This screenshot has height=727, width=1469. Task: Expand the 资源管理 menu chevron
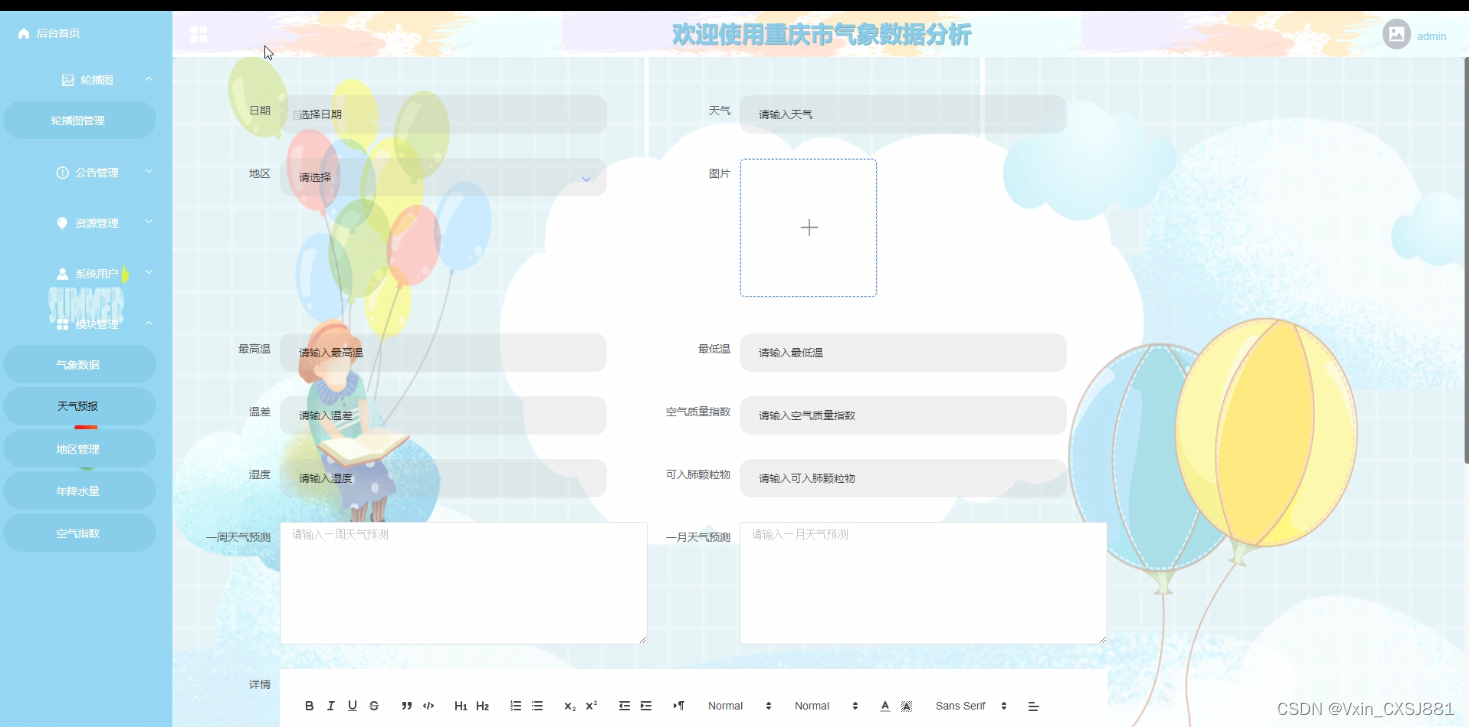[x=149, y=222]
